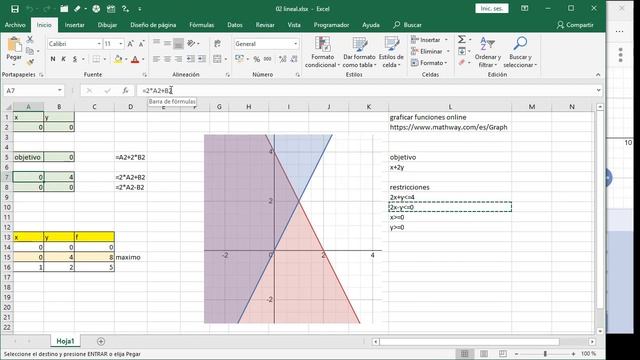Open the Archivo menu
Screen dimensions: 640x360
[x=15, y=25]
